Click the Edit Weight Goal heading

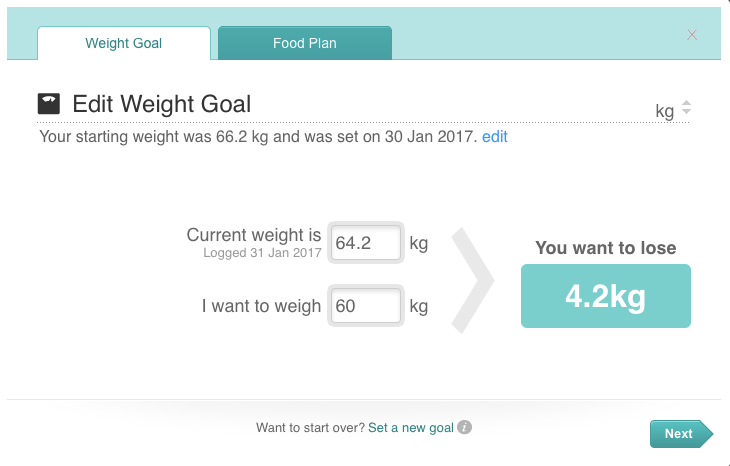(x=162, y=104)
